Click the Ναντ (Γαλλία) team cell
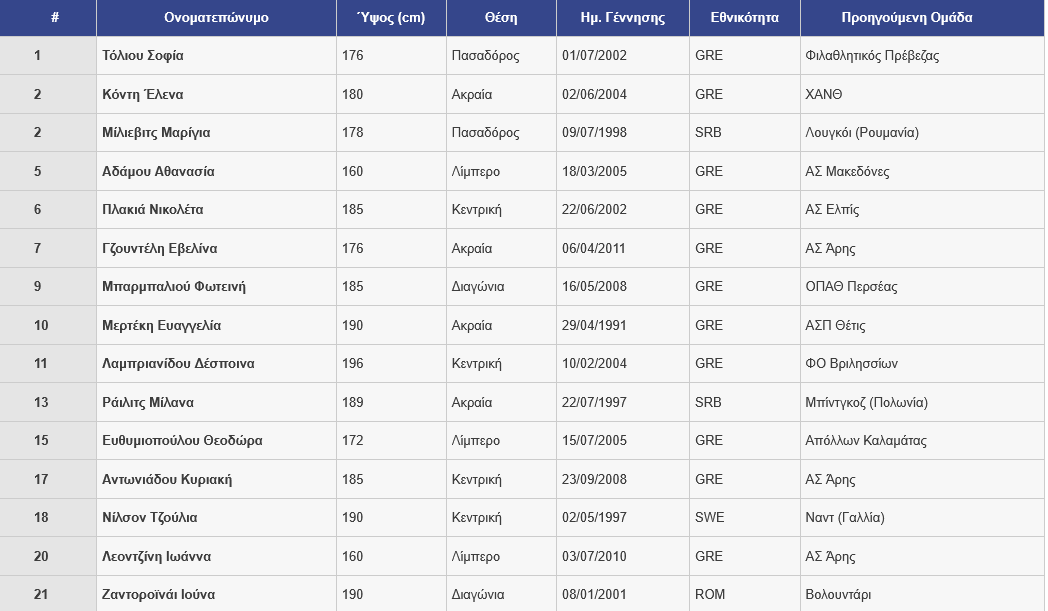1048x611 pixels. click(845, 518)
